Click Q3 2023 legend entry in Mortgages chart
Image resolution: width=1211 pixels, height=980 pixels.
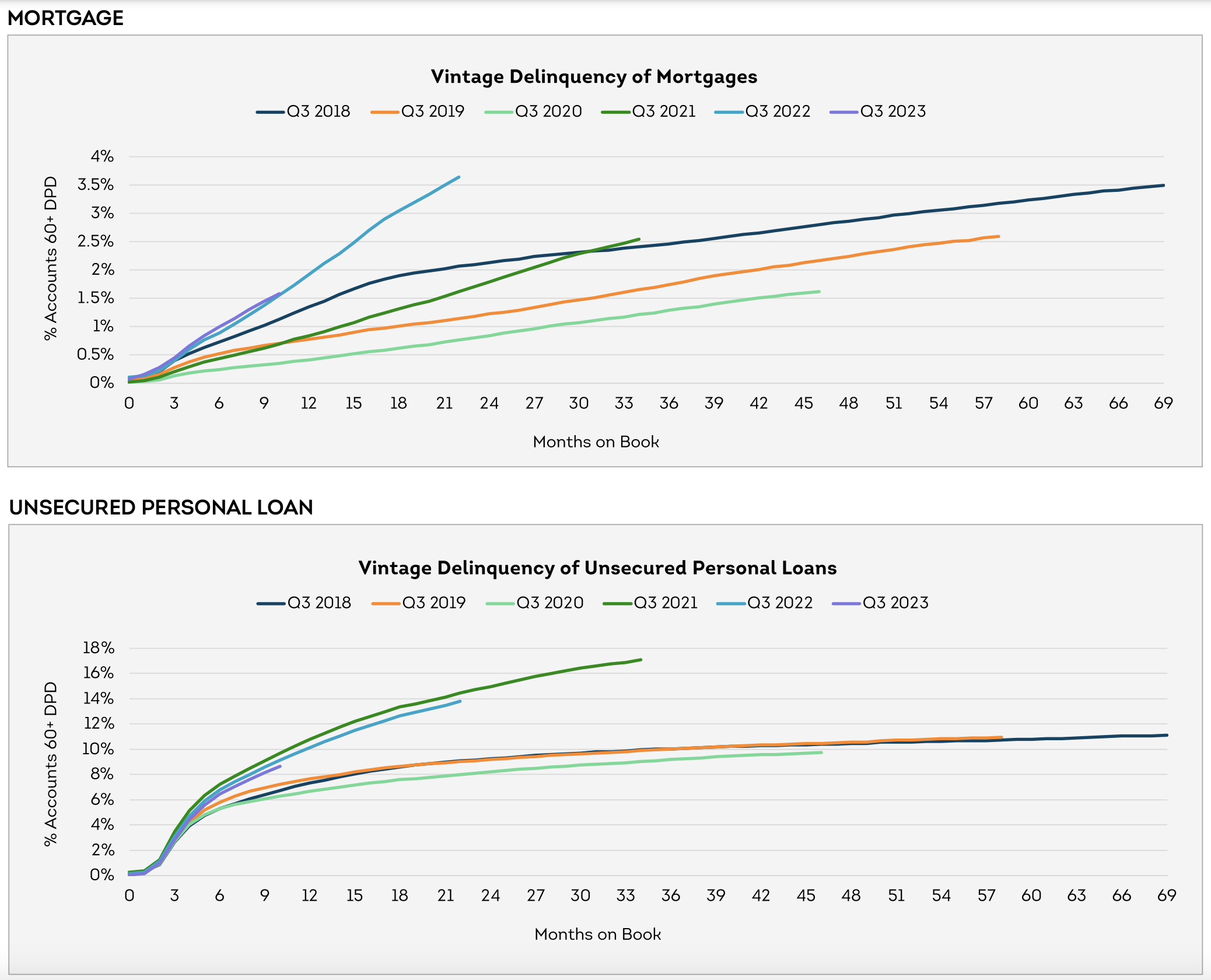(x=892, y=111)
